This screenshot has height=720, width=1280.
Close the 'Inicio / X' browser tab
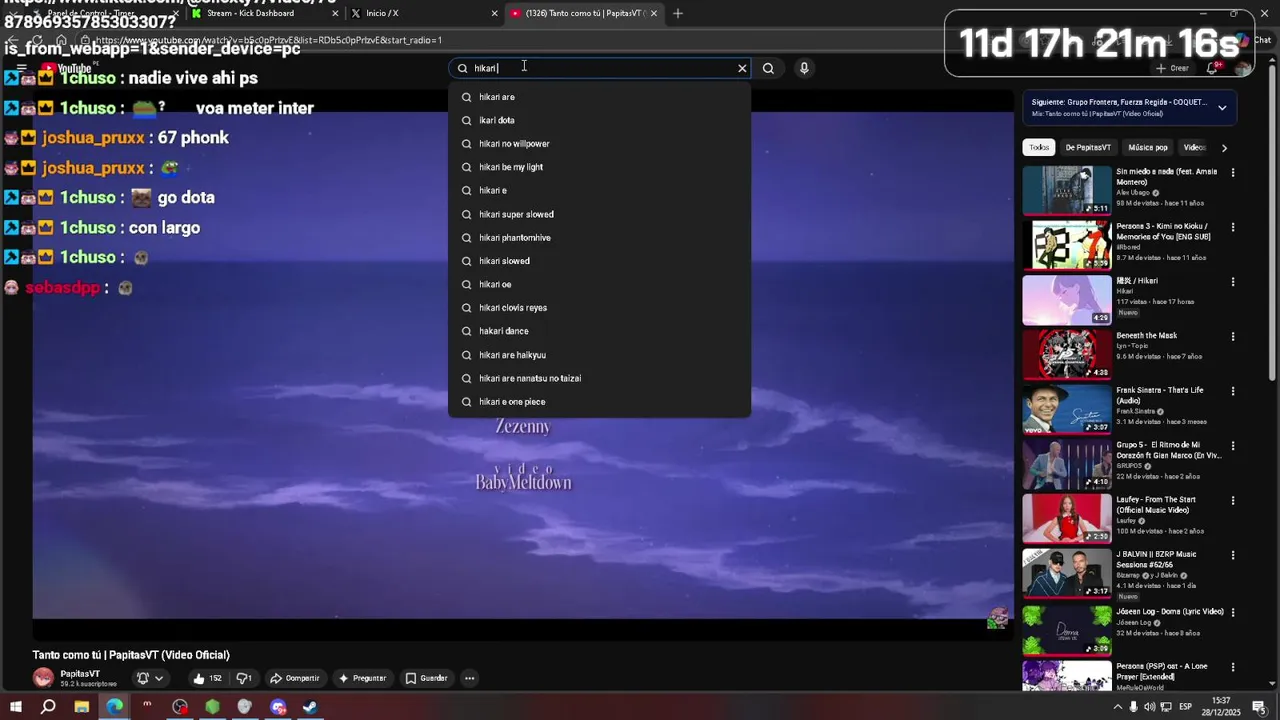(x=494, y=13)
